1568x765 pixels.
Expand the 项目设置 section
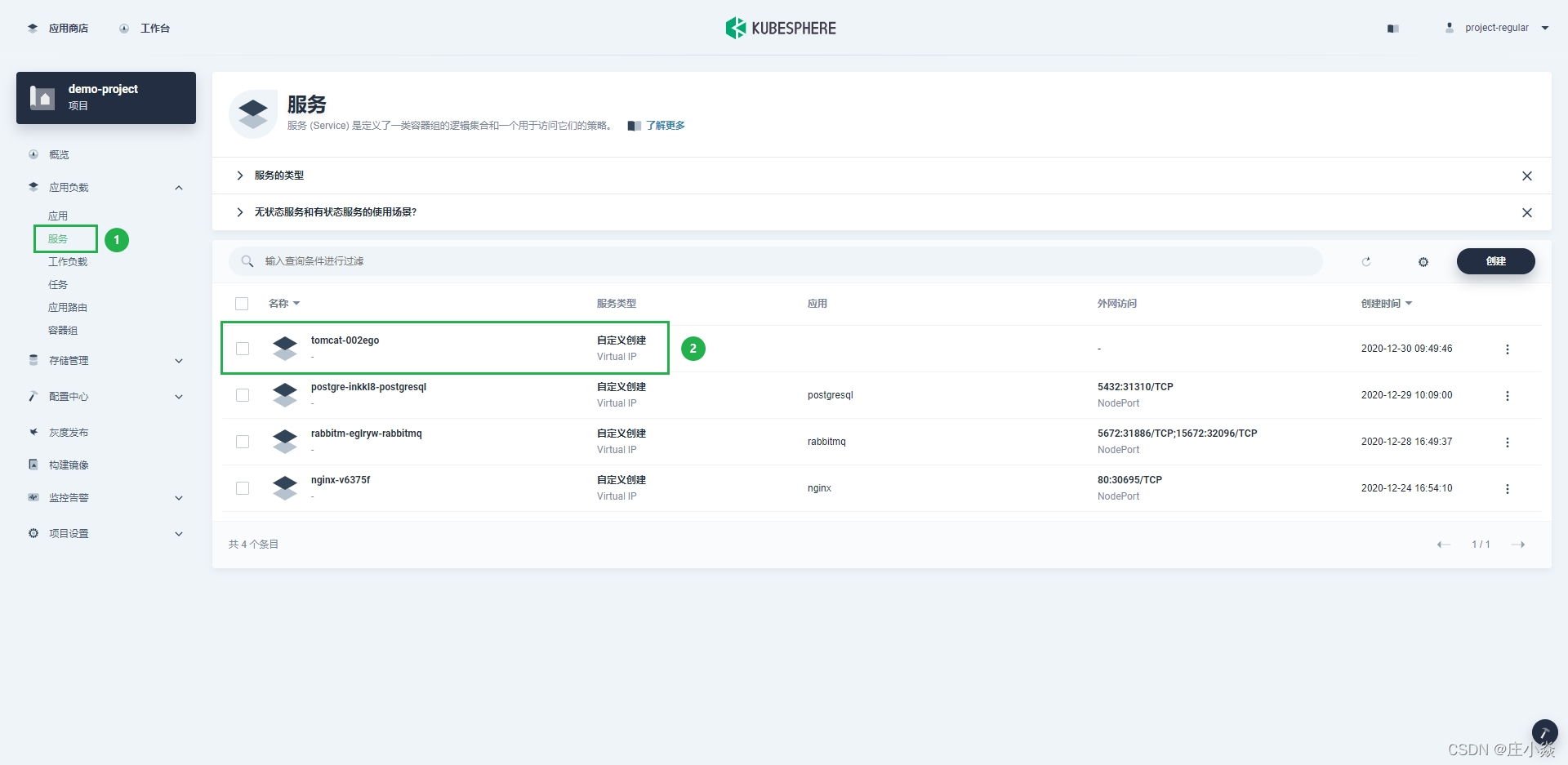[x=179, y=534]
